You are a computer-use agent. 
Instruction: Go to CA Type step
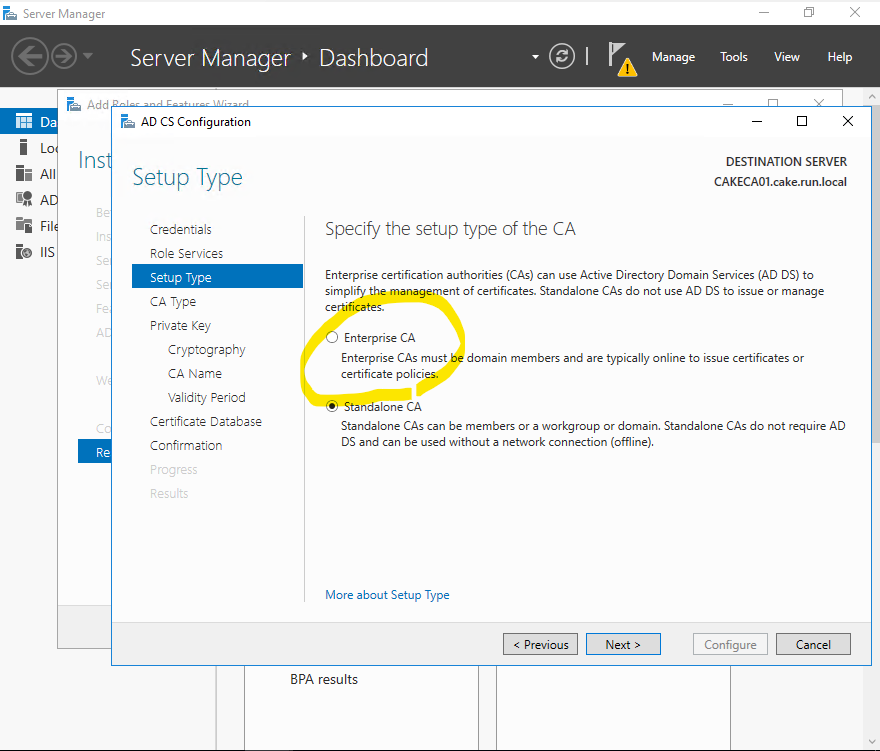(x=173, y=302)
